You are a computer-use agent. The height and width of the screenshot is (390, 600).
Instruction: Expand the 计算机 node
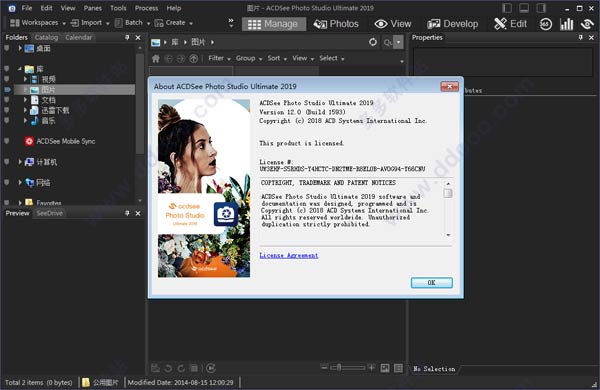pyautogui.click(x=20, y=162)
